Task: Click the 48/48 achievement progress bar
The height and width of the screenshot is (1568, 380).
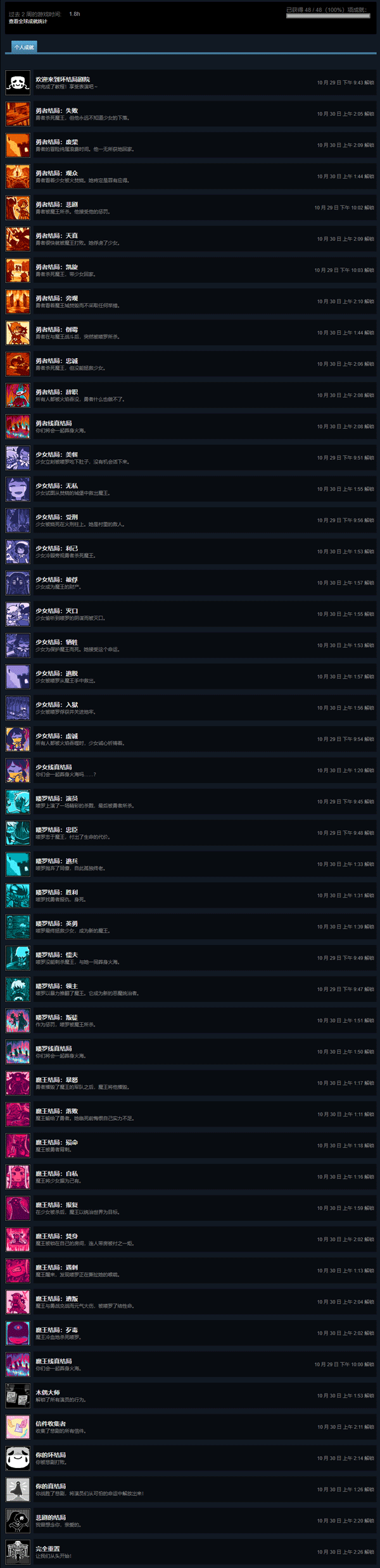Action: point(328,16)
